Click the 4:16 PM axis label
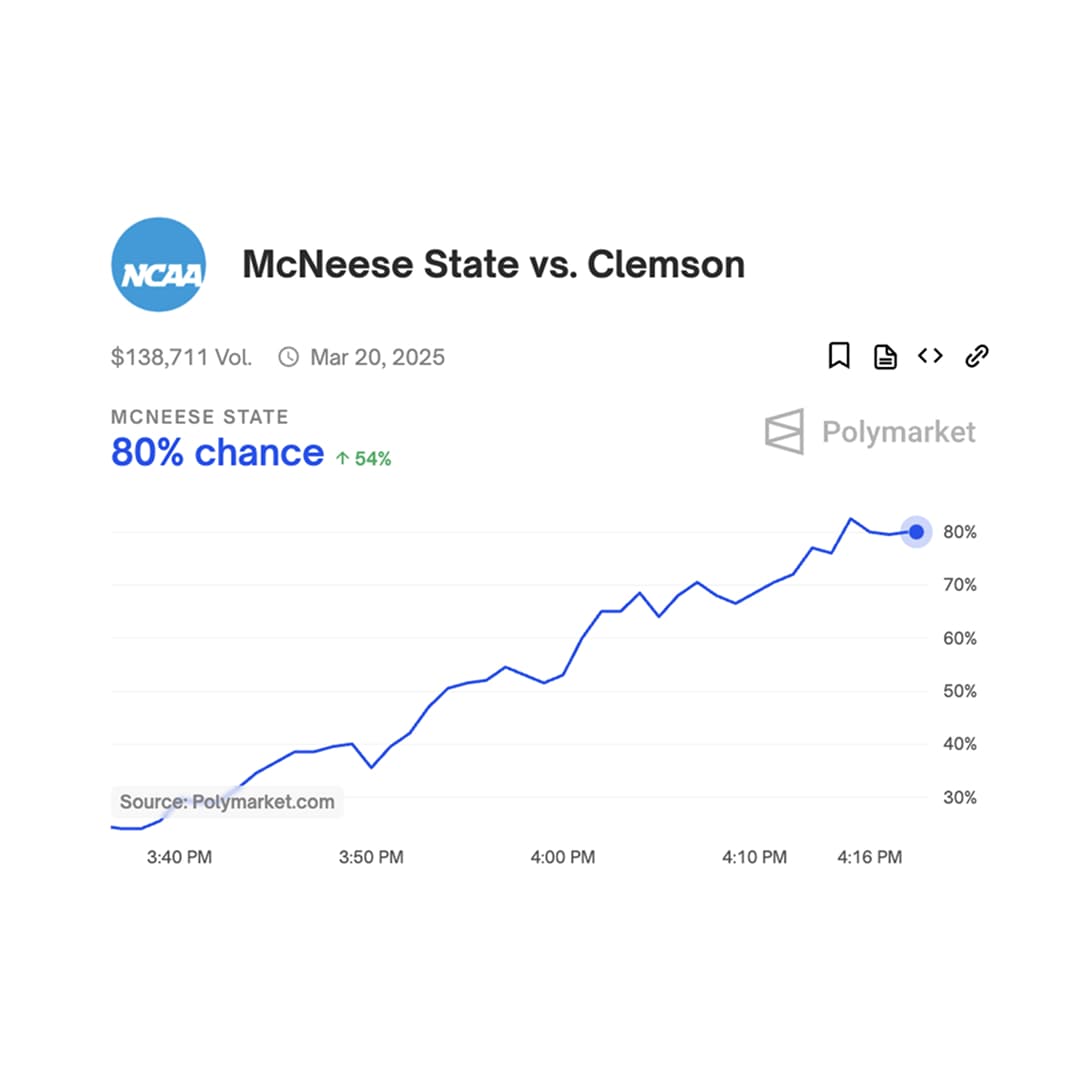The height and width of the screenshot is (1080, 1080). click(868, 857)
